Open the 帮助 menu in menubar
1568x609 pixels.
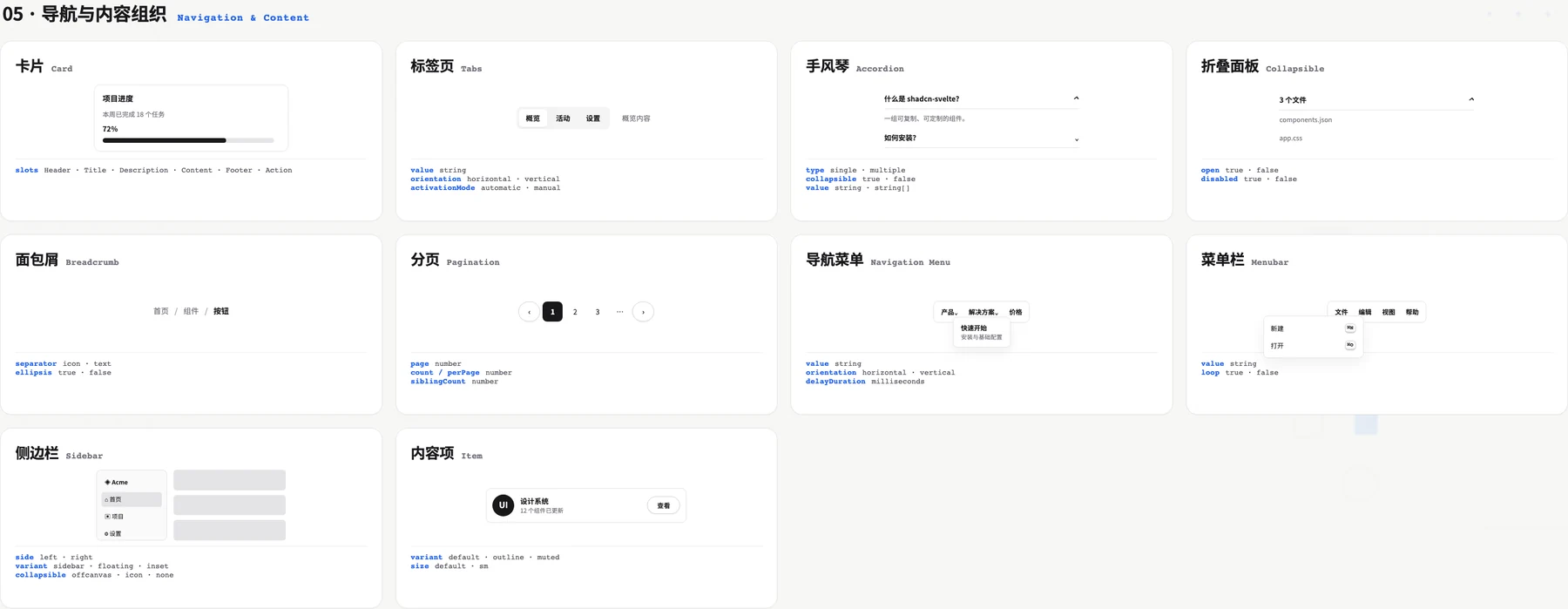[1412, 312]
